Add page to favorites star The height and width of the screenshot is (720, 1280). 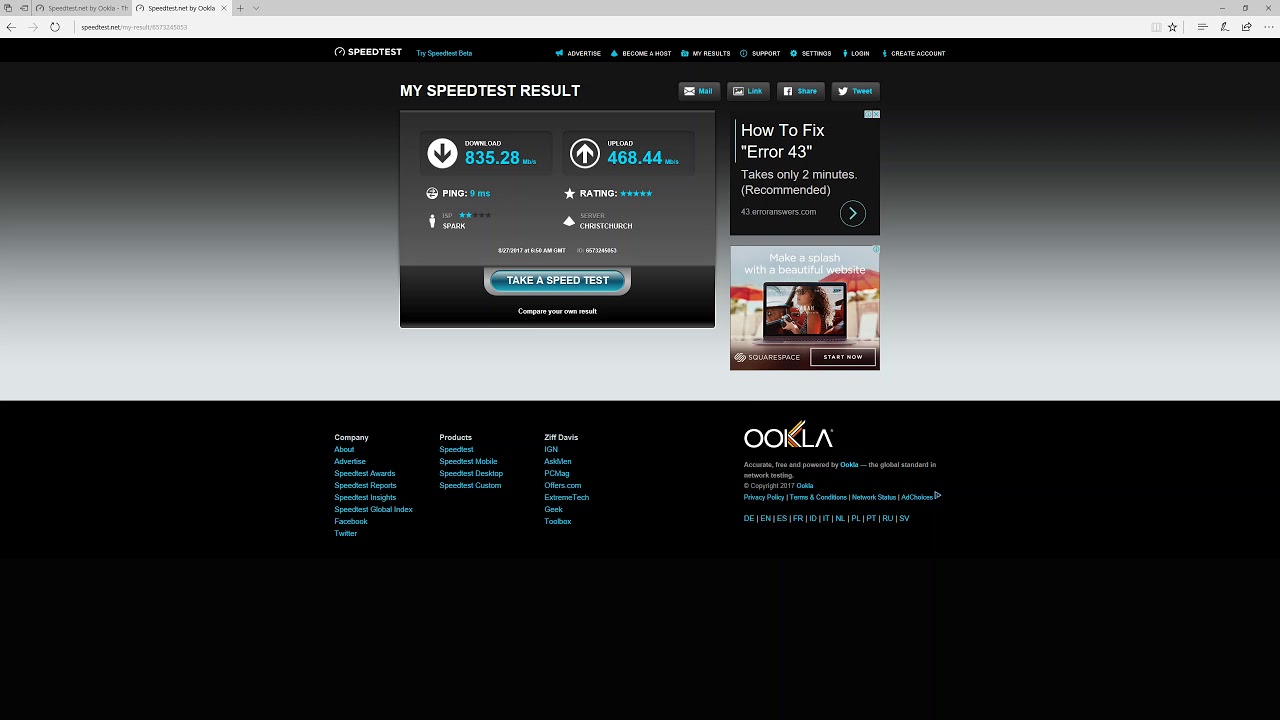coord(1173,27)
